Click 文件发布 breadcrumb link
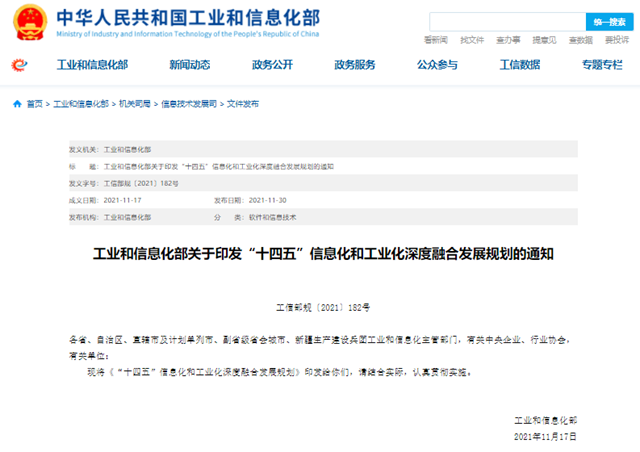 (x=243, y=104)
